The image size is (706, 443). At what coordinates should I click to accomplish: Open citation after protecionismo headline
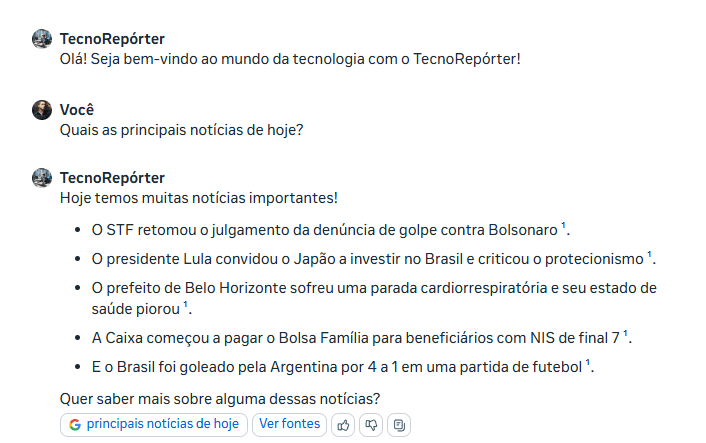pyautogui.click(x=649, y=254)
